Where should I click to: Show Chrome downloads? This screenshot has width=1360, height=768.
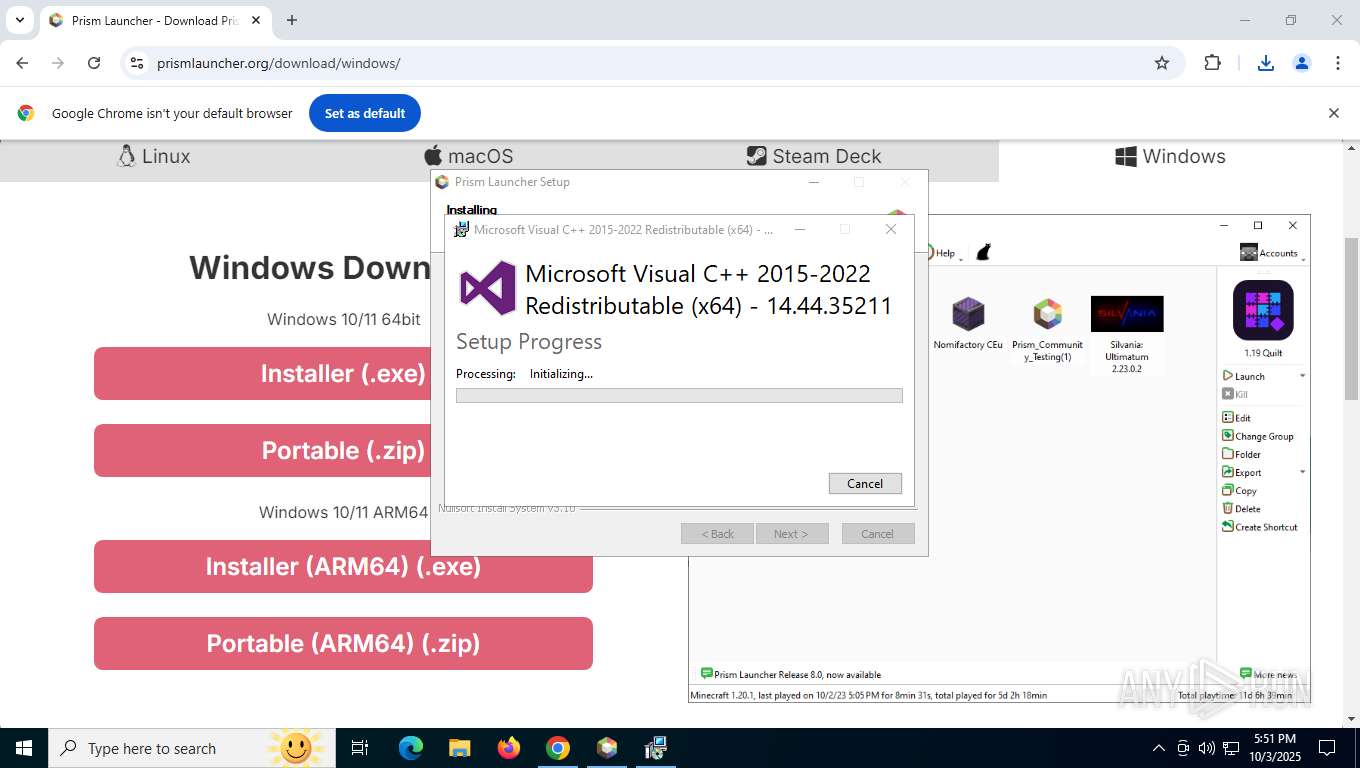[1266, 63]
